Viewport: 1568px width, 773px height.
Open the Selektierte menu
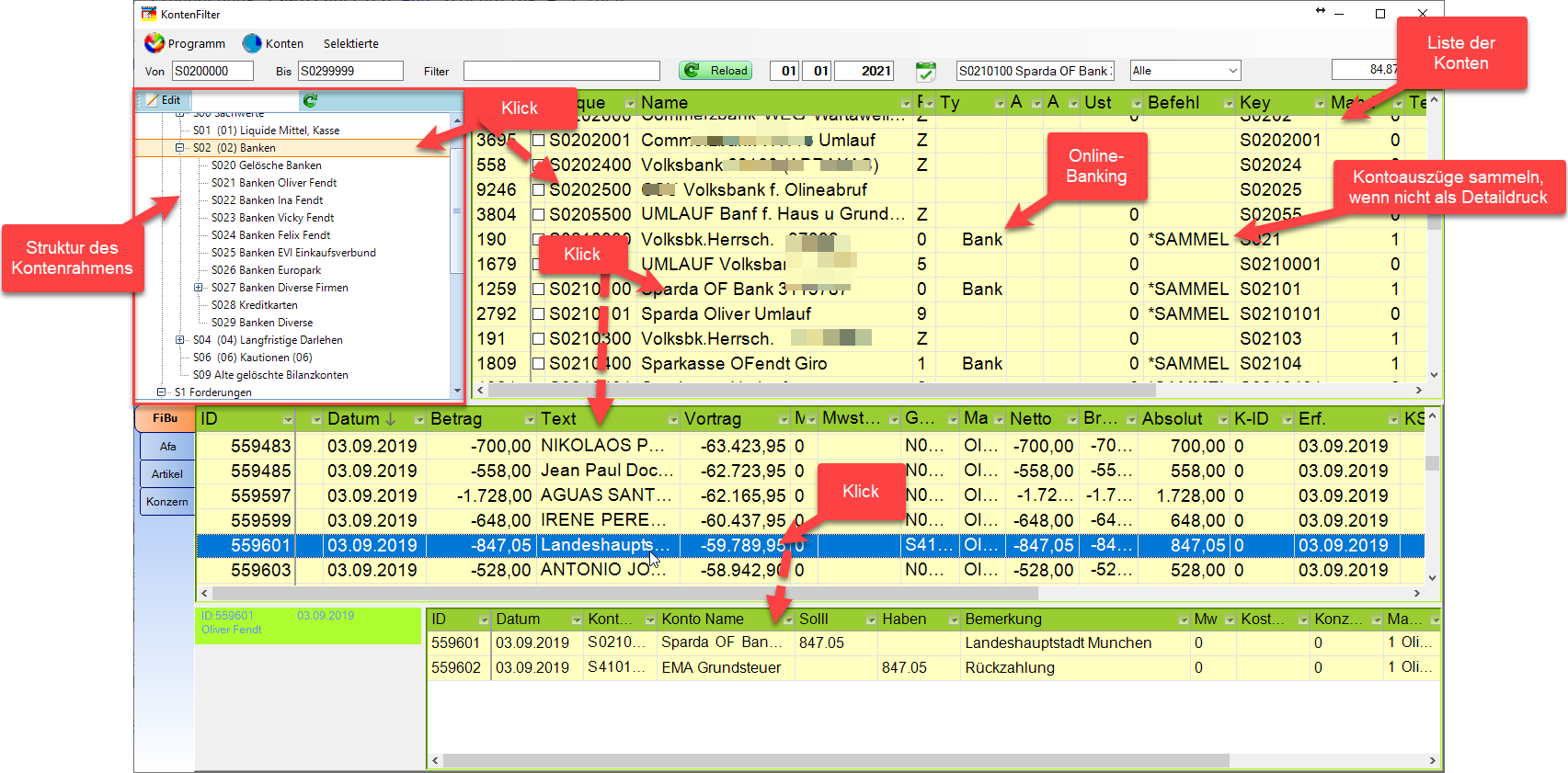(350, 43)
